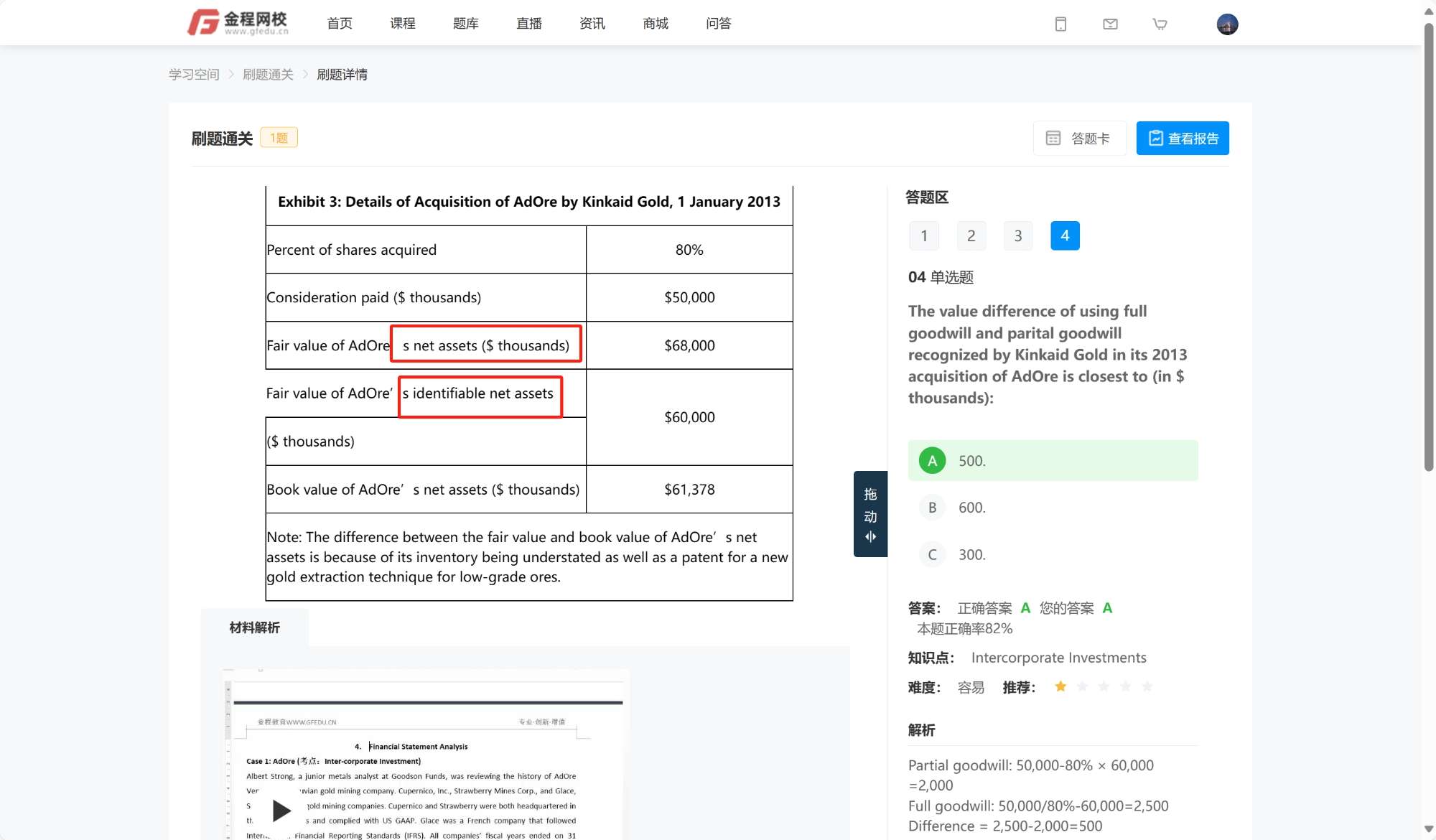The height and width of the screenshot is (840, 1436).
Task: Click the first gold recommendation star
Action: coord(1060,687)
